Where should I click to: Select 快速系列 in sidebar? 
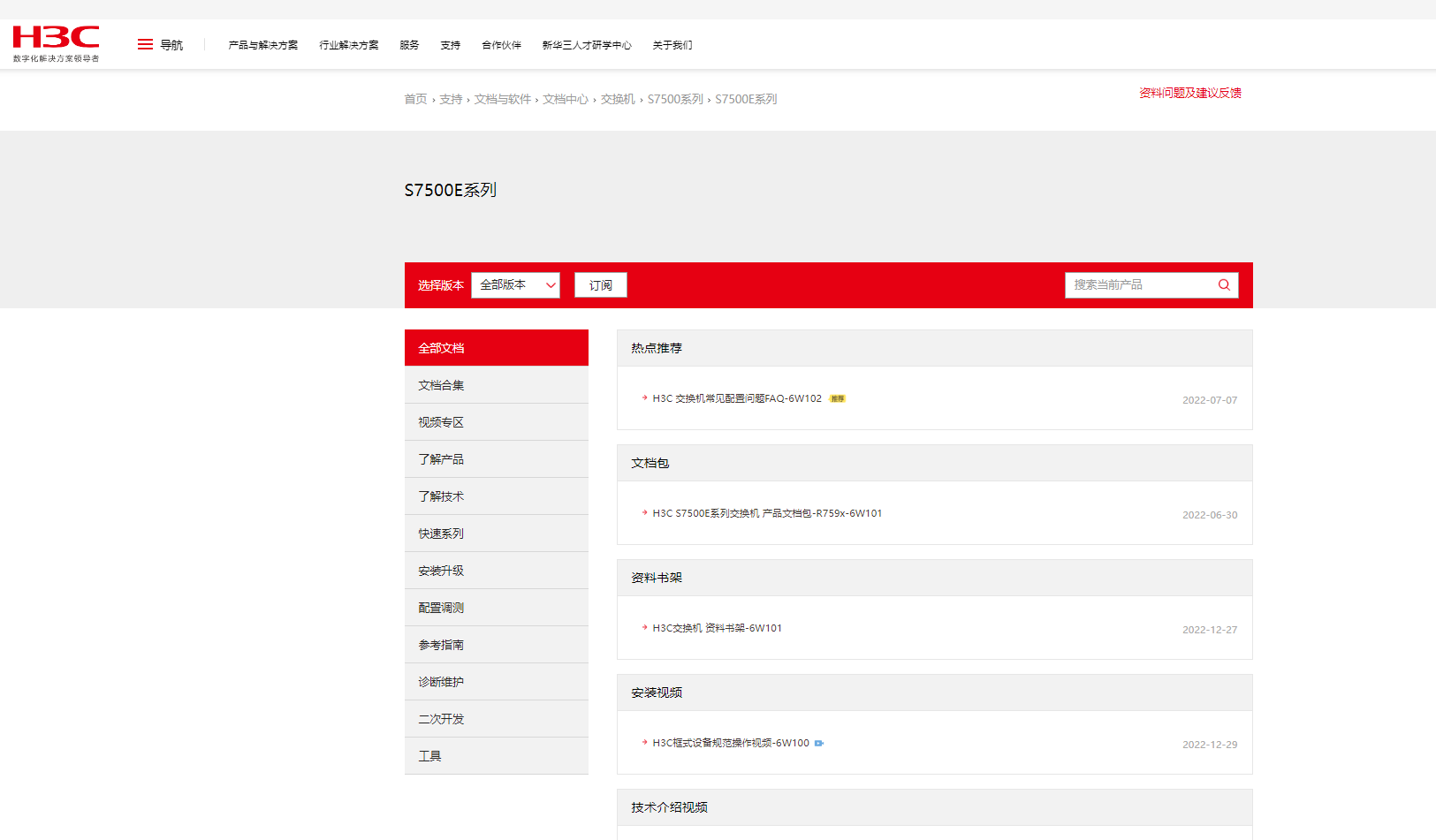pos(497,534)
